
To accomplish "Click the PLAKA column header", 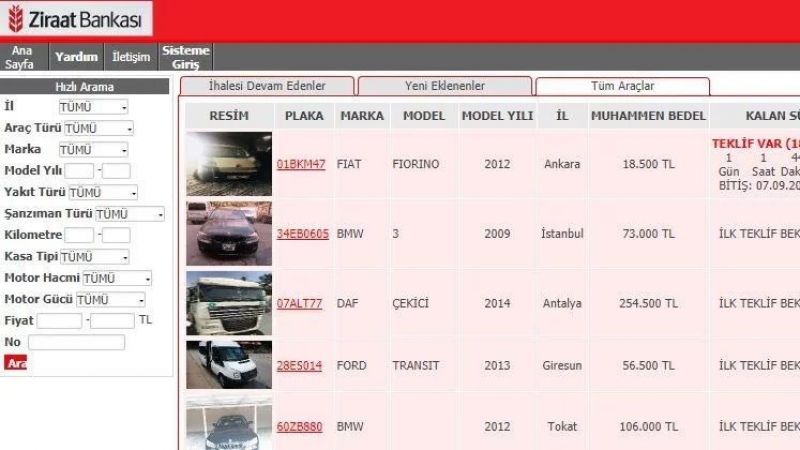I will pyautogui.click(x=304, y=116).
